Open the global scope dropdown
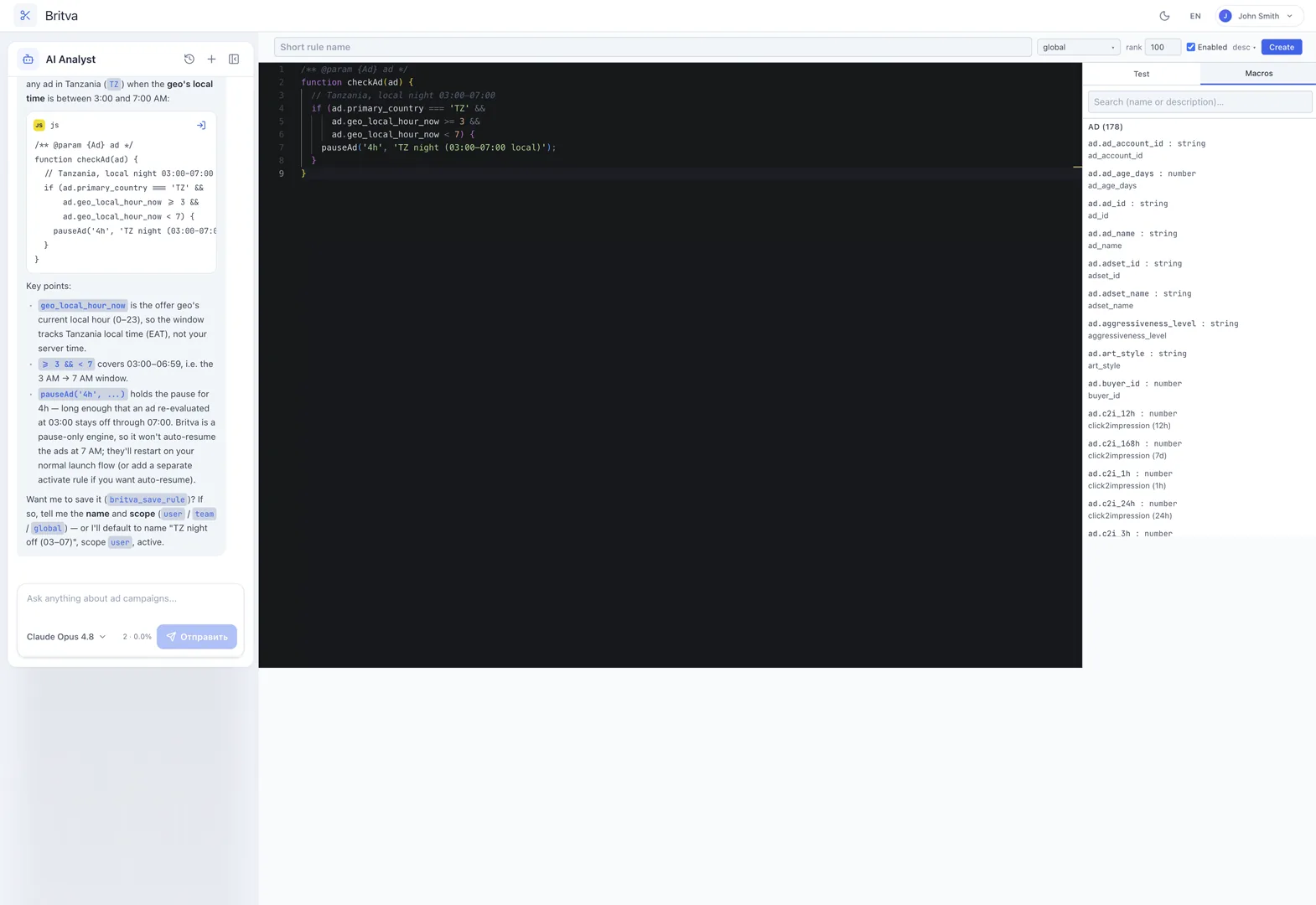 [1078, 47]
